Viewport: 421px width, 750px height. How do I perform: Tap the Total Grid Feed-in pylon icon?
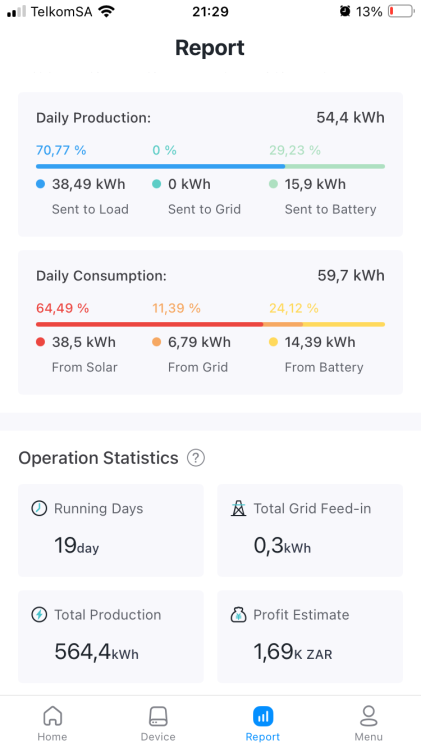coord(238,508)
